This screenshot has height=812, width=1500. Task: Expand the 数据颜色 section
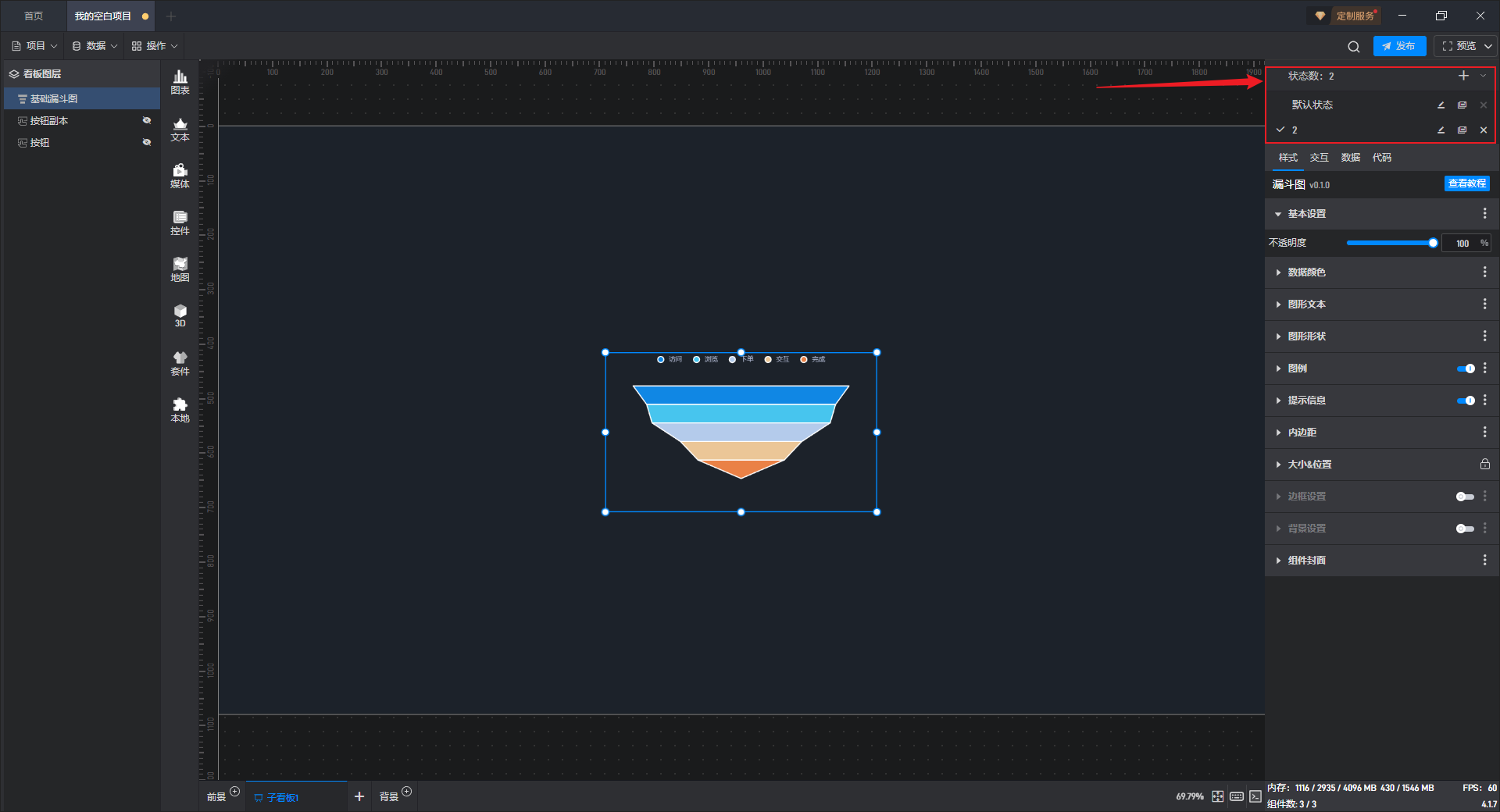1306,272
